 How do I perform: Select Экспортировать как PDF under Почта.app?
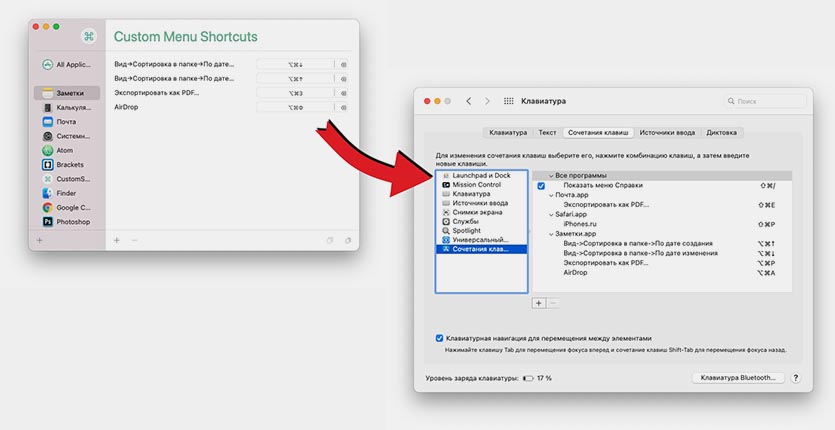[x=662, y=205]
